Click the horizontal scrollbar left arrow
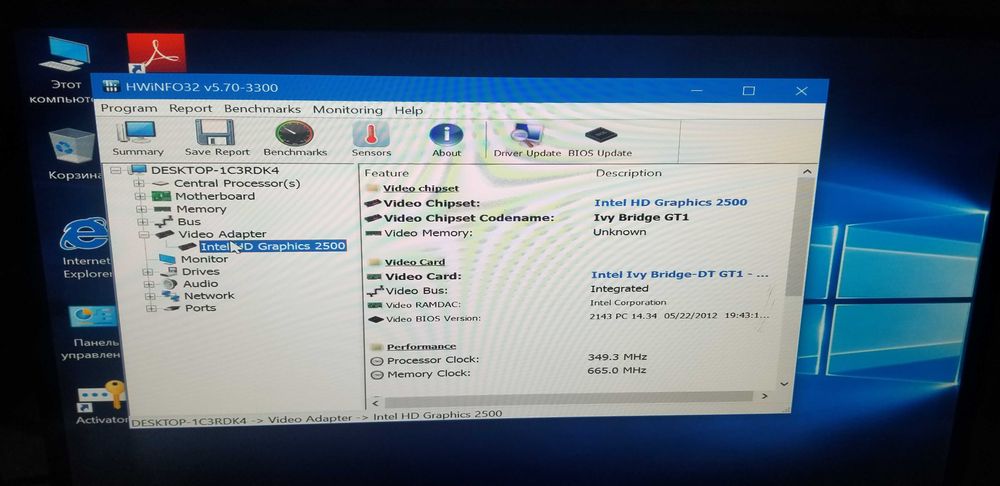 coord(376,403)
